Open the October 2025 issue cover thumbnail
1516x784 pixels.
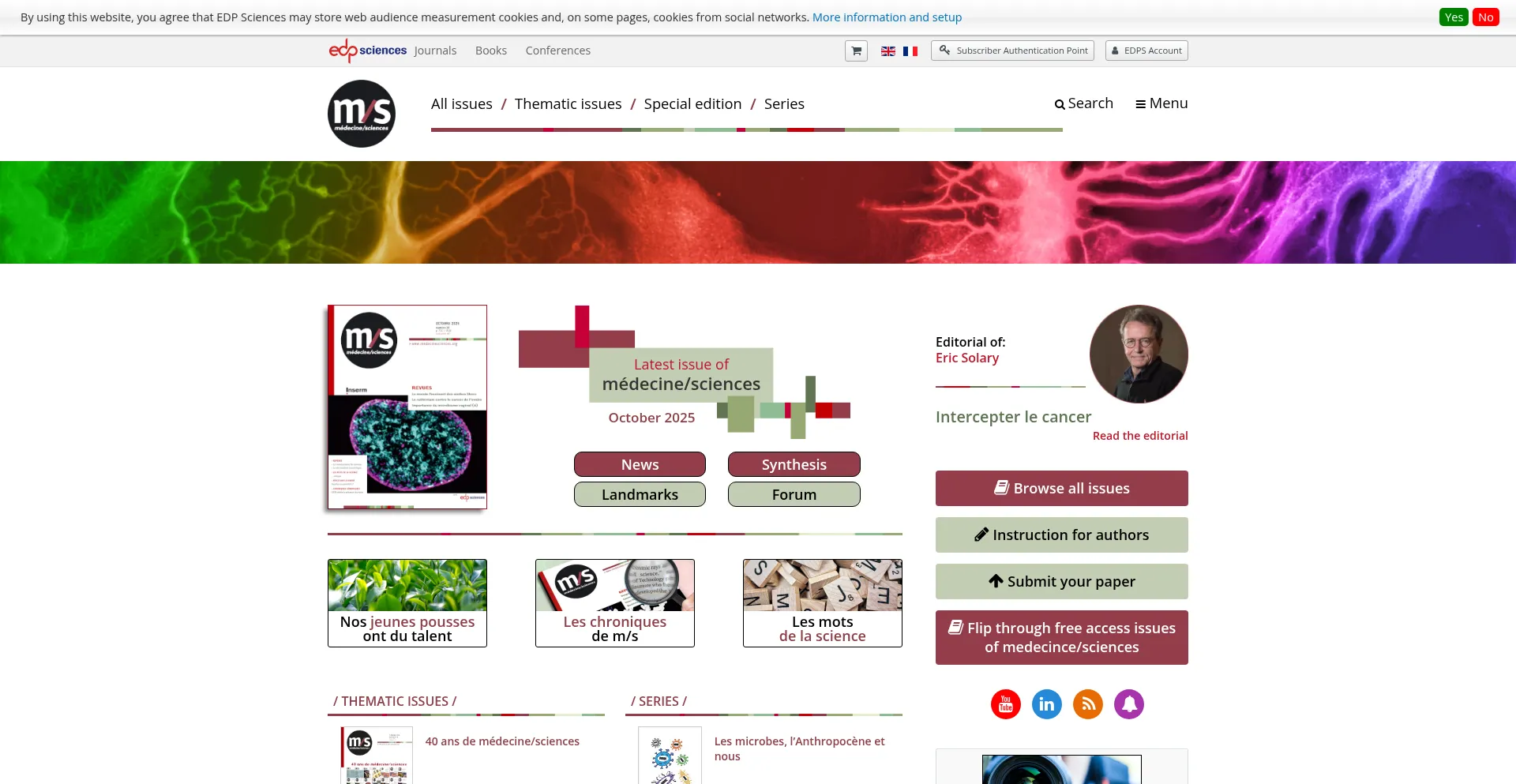tap(407, 407)
